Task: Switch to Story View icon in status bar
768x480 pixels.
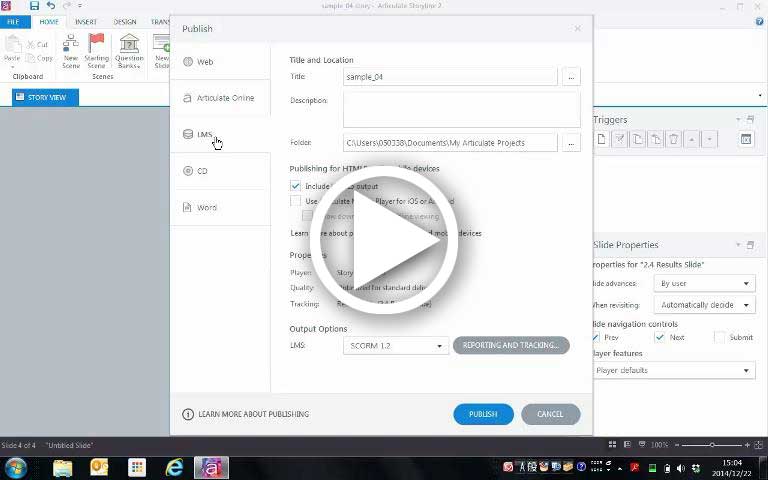Action: point(612,445)
